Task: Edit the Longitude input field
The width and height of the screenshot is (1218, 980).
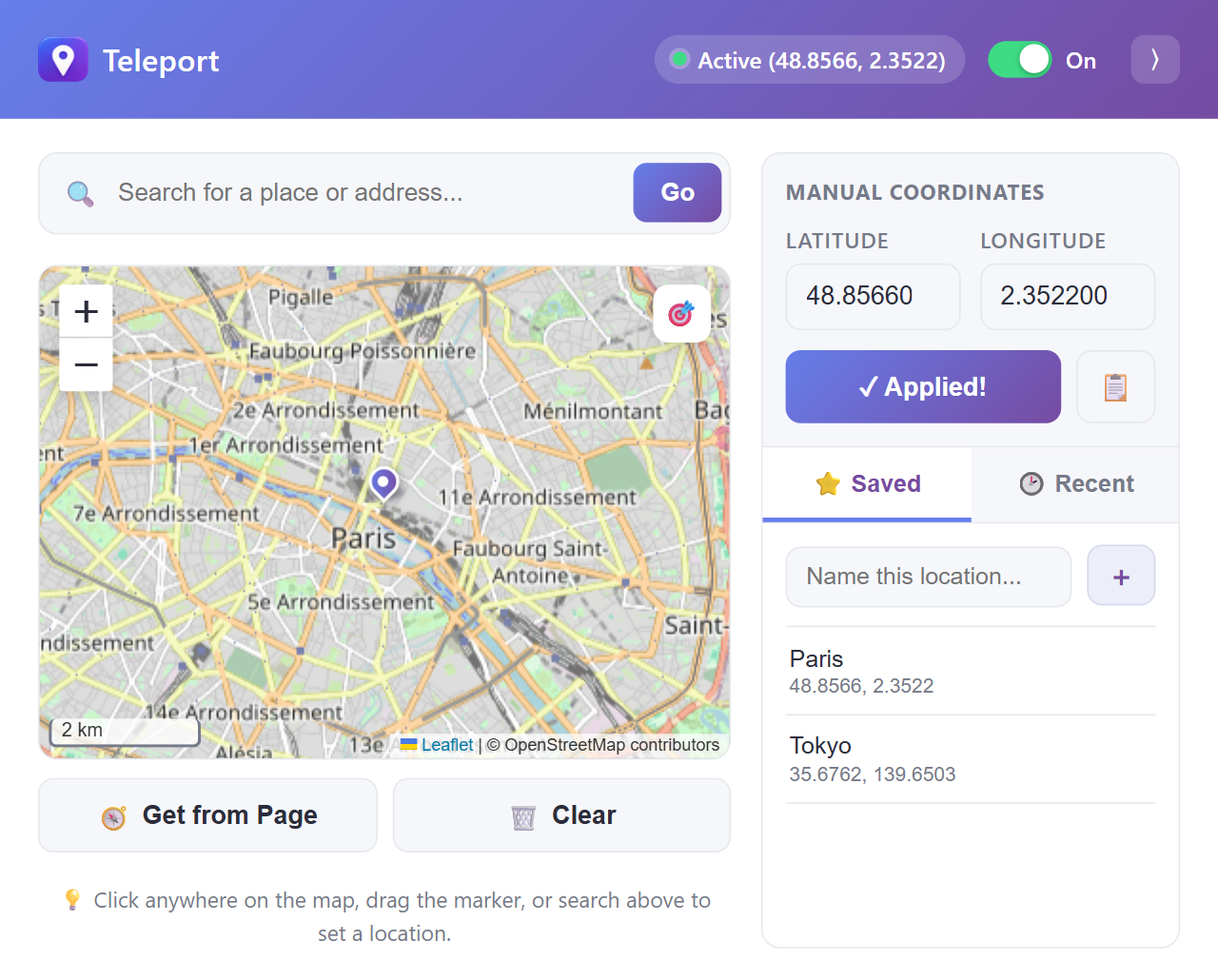Action: click(1068, 296)
